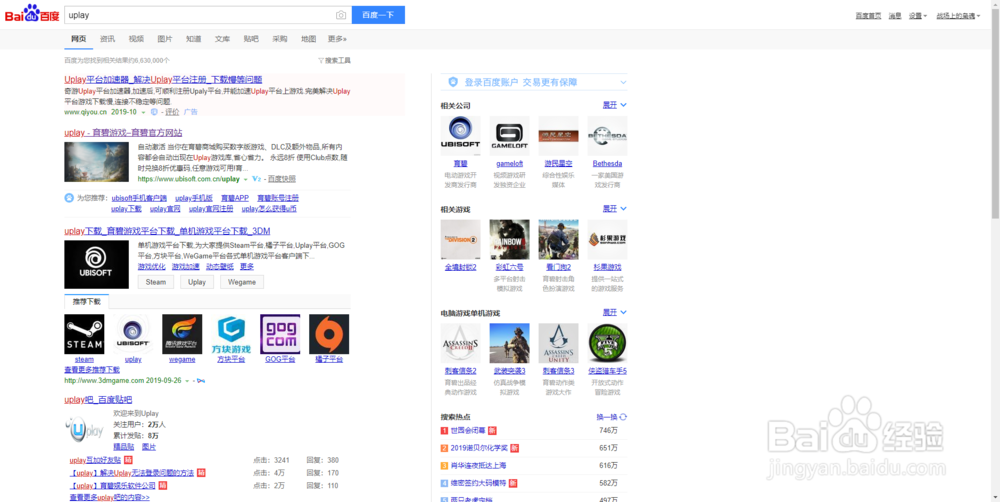1000x502 pixels.
Task: Click the 为您推荐 circle icon
Action: pyautogui.click(x=69, y=198)
